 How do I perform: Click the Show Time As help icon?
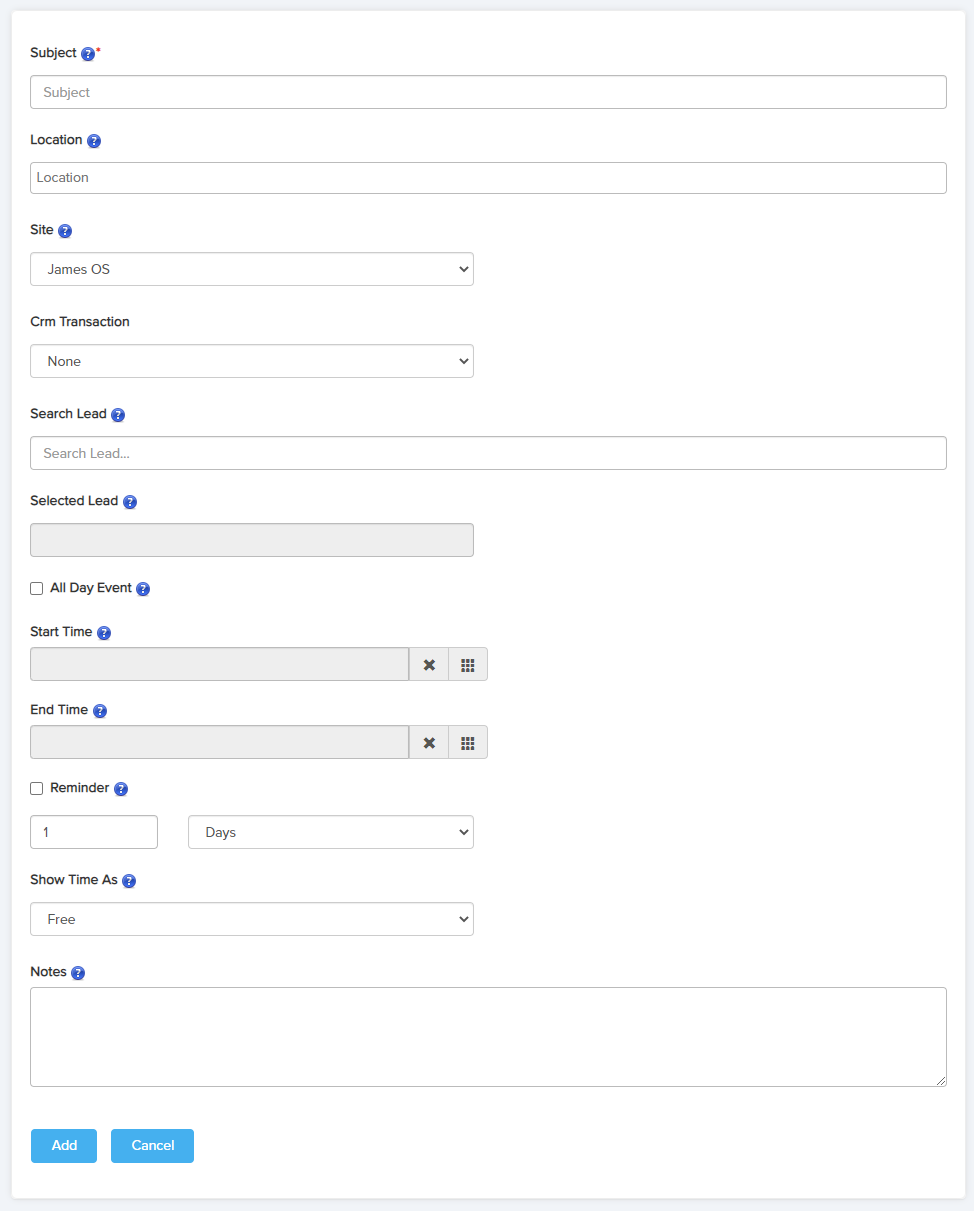point(129,881)
